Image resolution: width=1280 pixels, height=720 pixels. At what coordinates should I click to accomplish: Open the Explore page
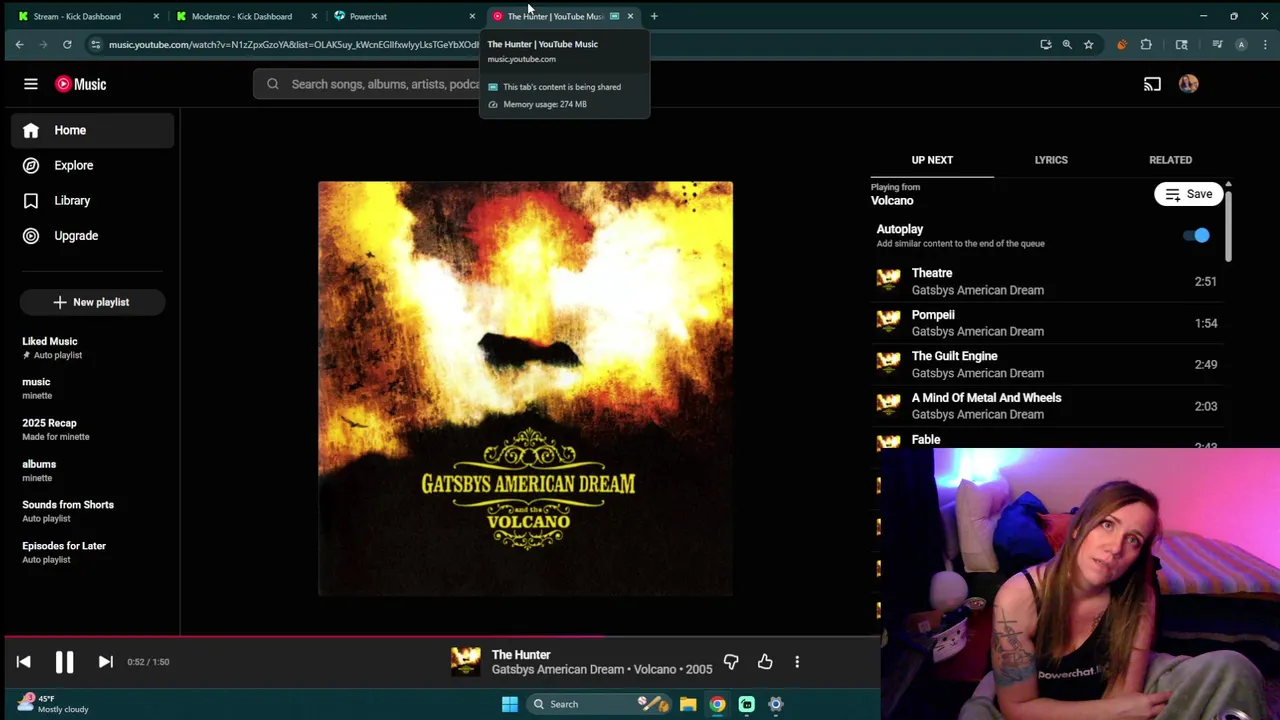(92, 165)
